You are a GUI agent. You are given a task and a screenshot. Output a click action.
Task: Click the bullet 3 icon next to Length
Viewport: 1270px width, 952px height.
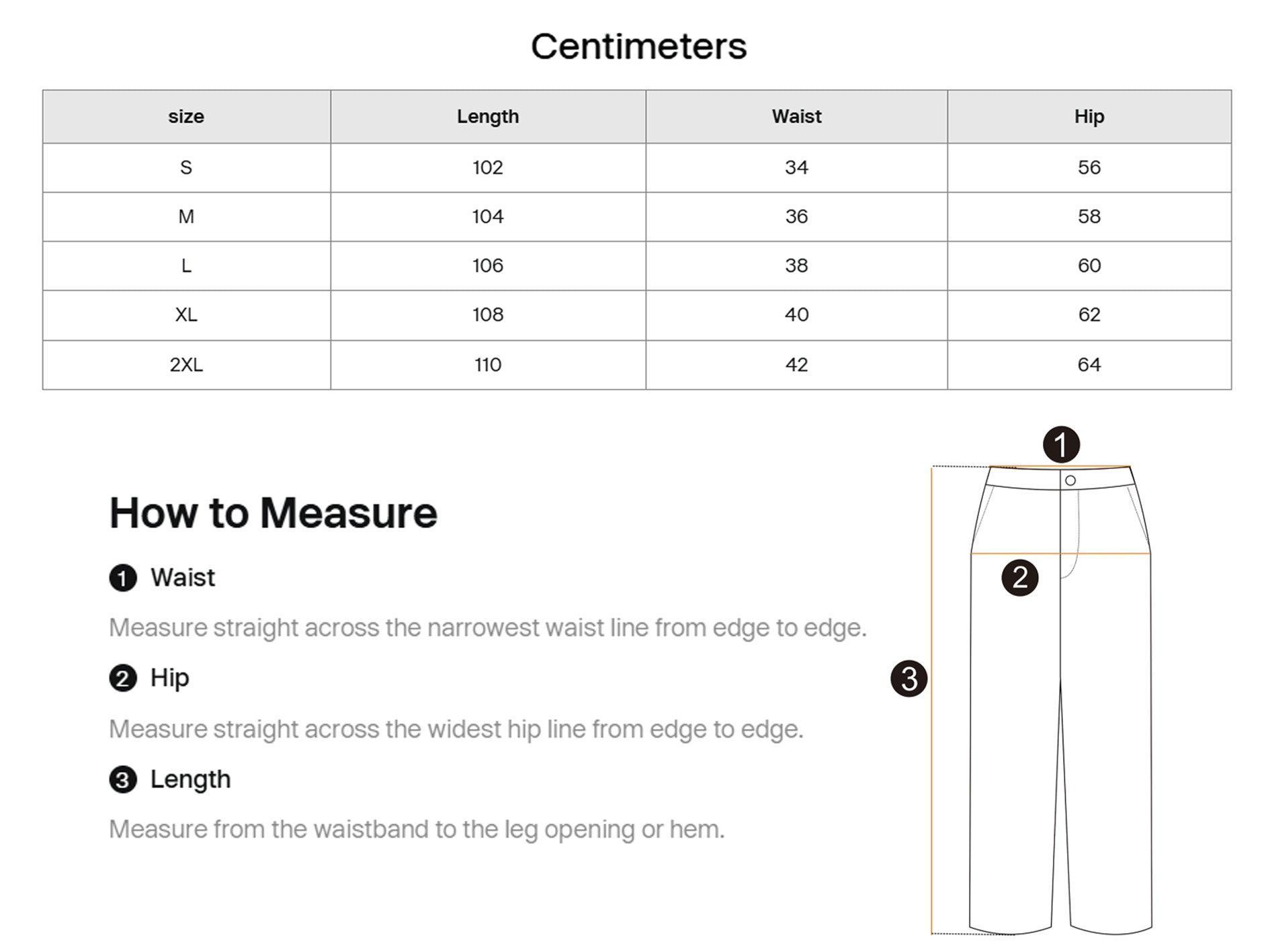click(123, 780)
